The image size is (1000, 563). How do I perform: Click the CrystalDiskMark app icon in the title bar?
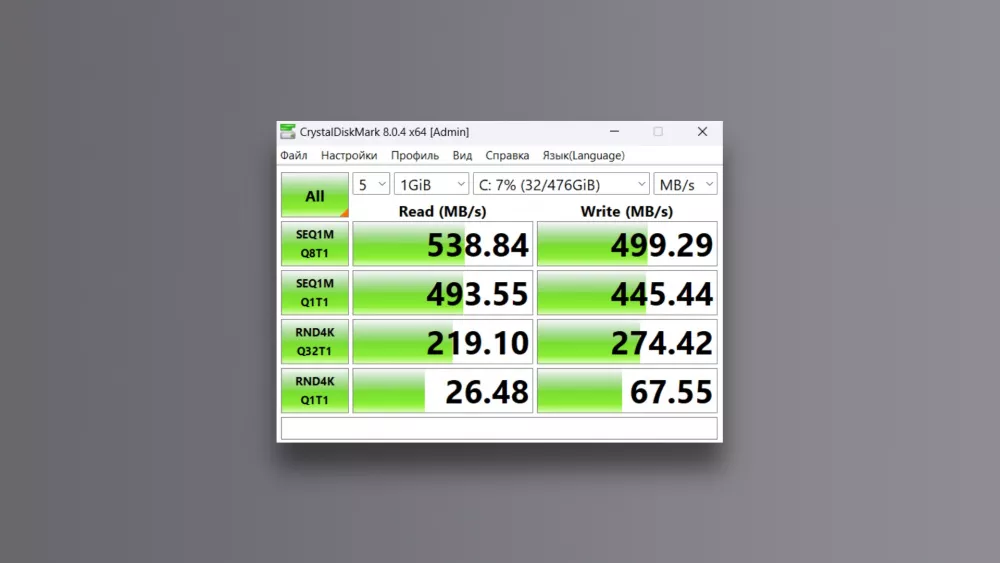coord(288,132)
